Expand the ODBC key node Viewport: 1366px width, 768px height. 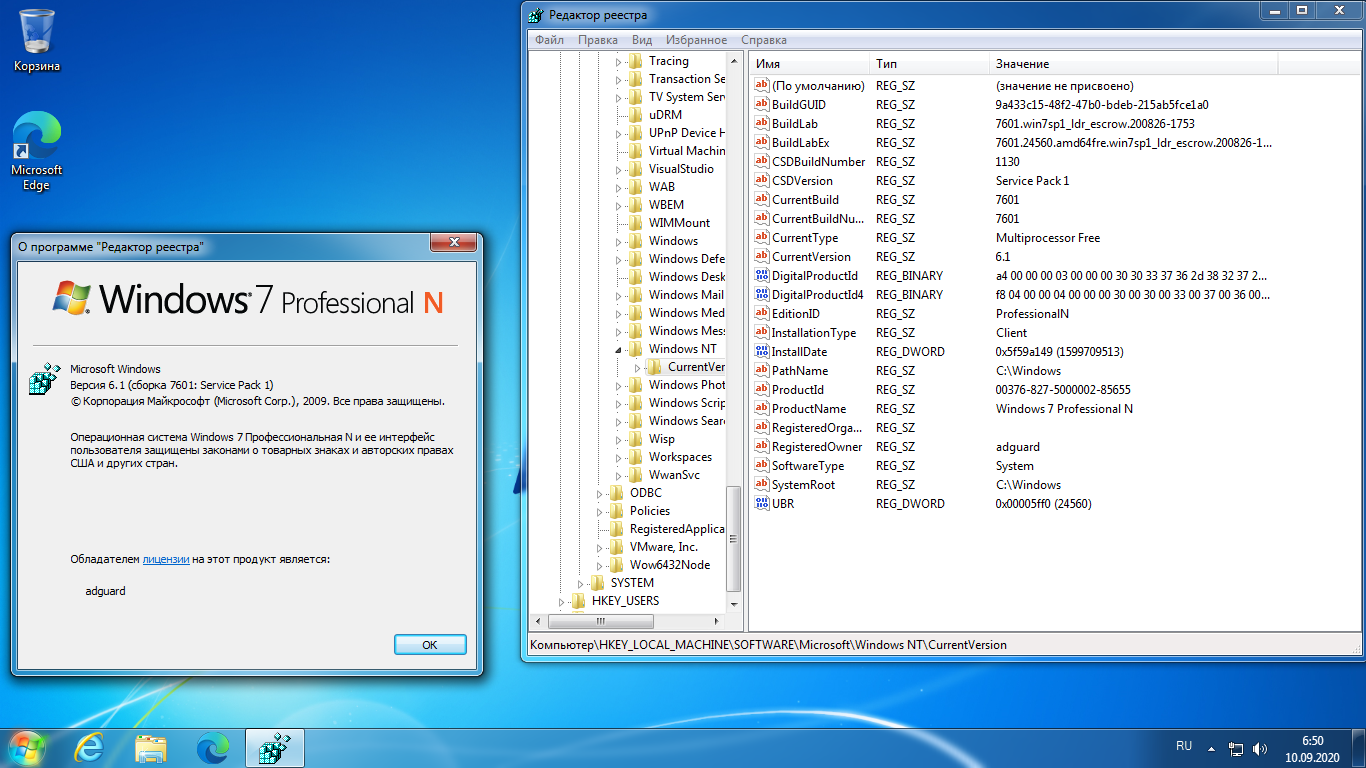[599, 493]
